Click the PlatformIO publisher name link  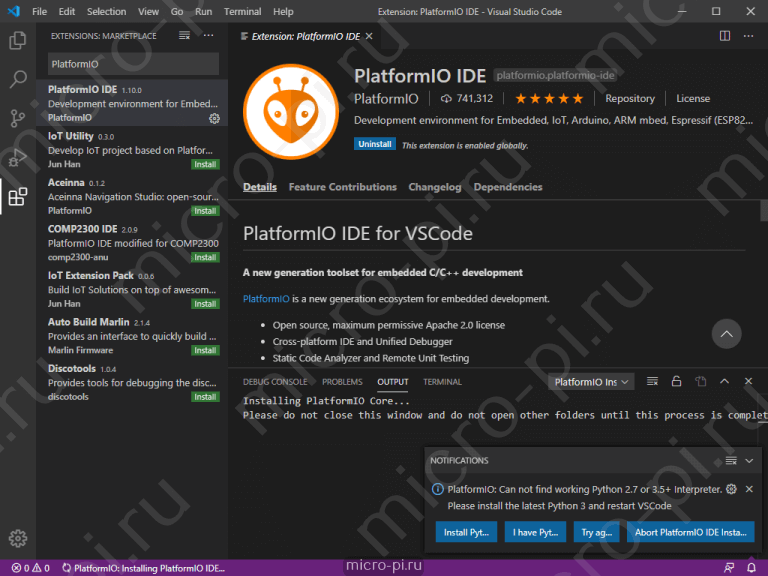[x=386, y=99]
